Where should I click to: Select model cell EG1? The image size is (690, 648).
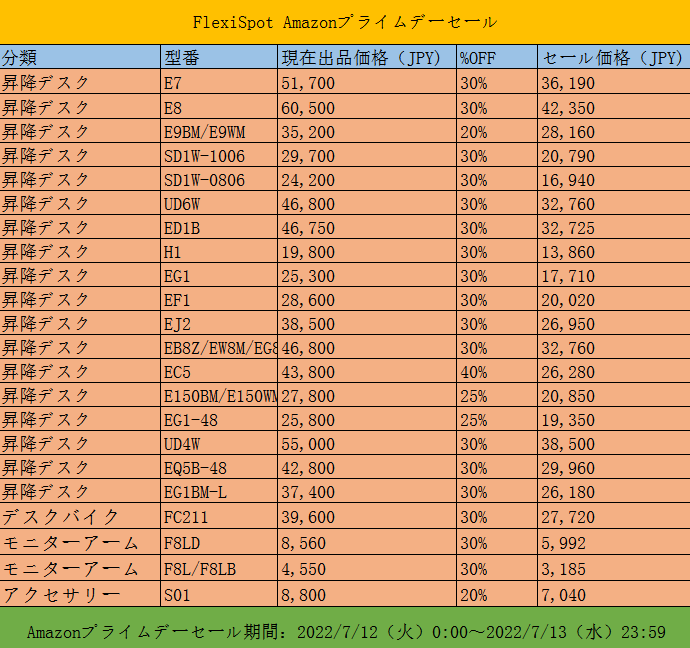pyautogui.click(x=219, y=275)
